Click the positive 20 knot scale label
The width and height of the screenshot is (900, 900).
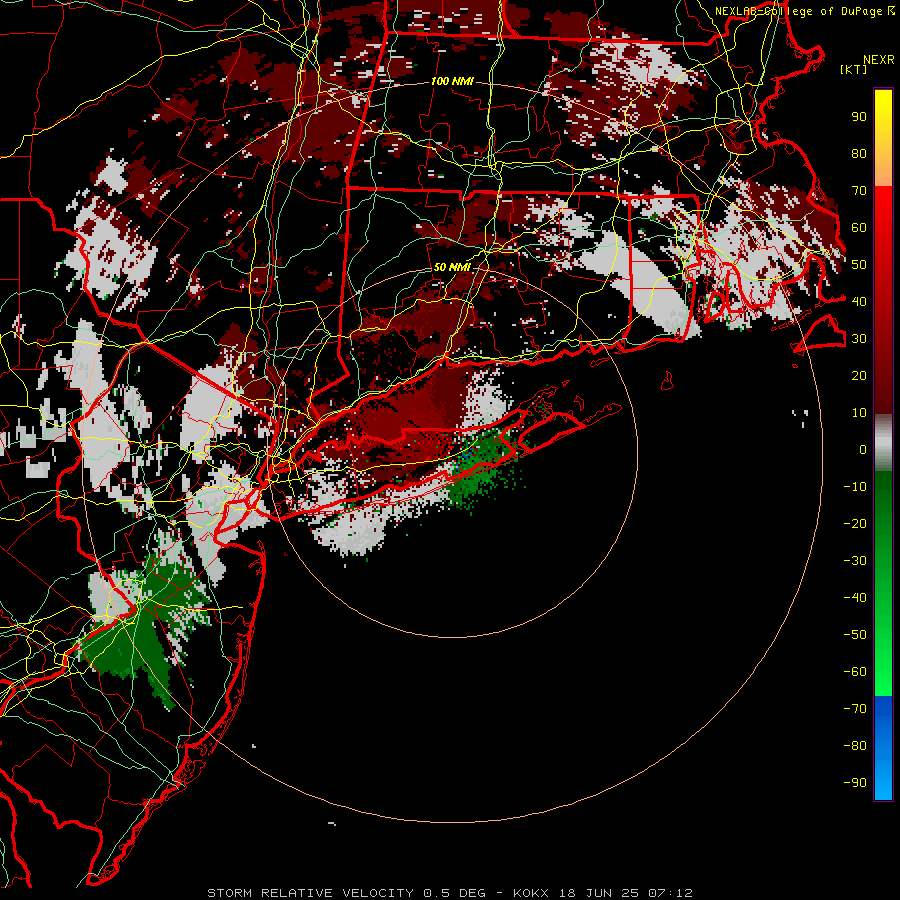pyautogui.click(x=859, y=375)
